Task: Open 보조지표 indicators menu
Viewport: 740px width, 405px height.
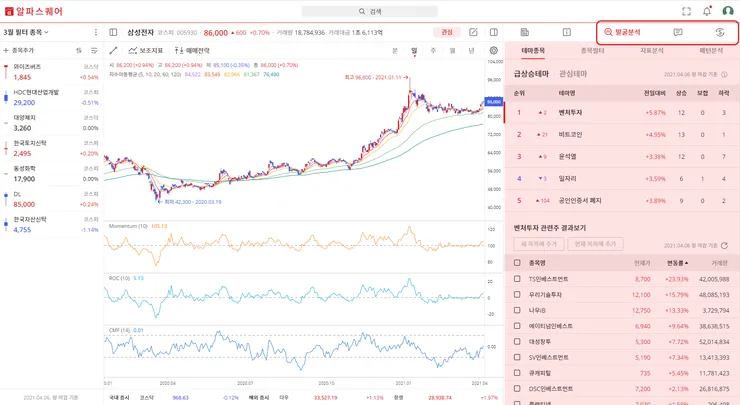Action: (146, 50)
